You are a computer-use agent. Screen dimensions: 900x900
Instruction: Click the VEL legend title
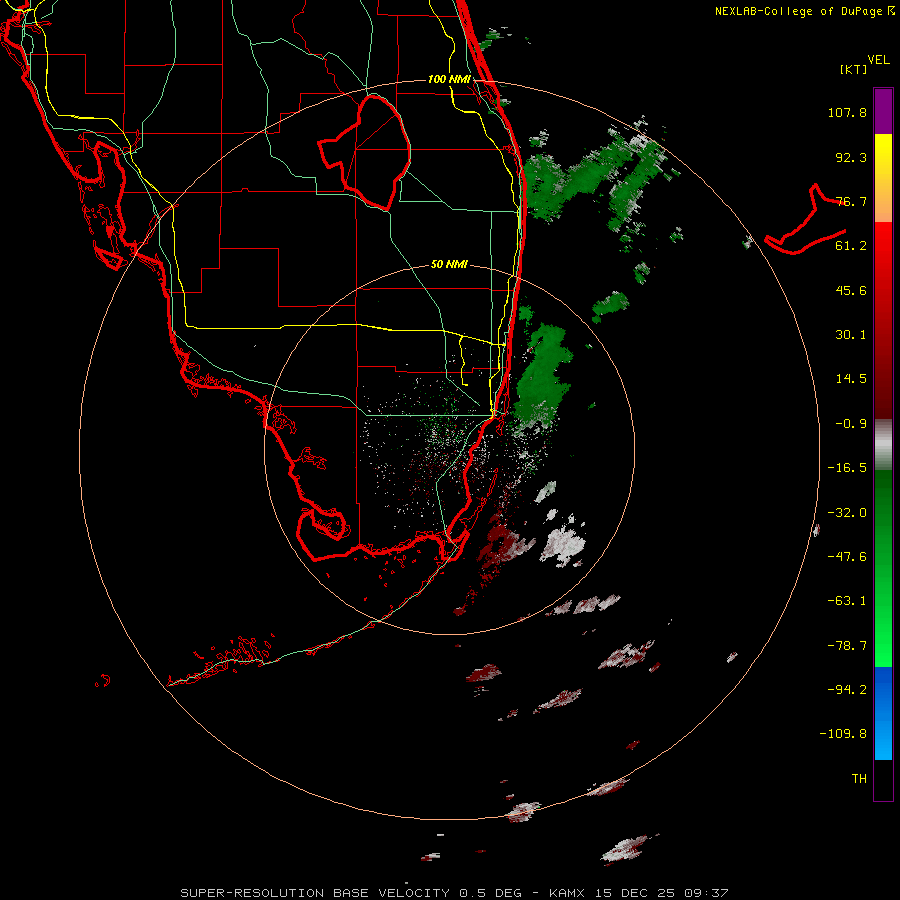point(878,60)
